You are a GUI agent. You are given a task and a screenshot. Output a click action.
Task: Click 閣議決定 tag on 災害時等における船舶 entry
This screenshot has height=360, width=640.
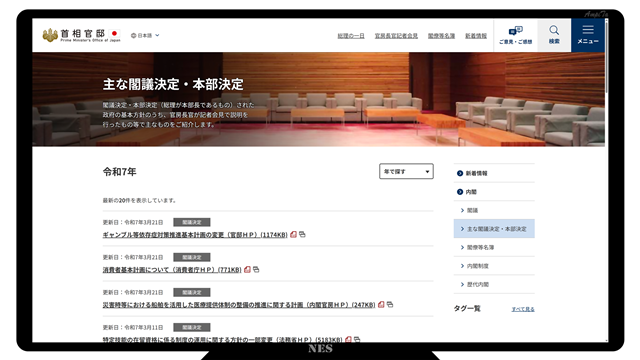click(192, 292)
